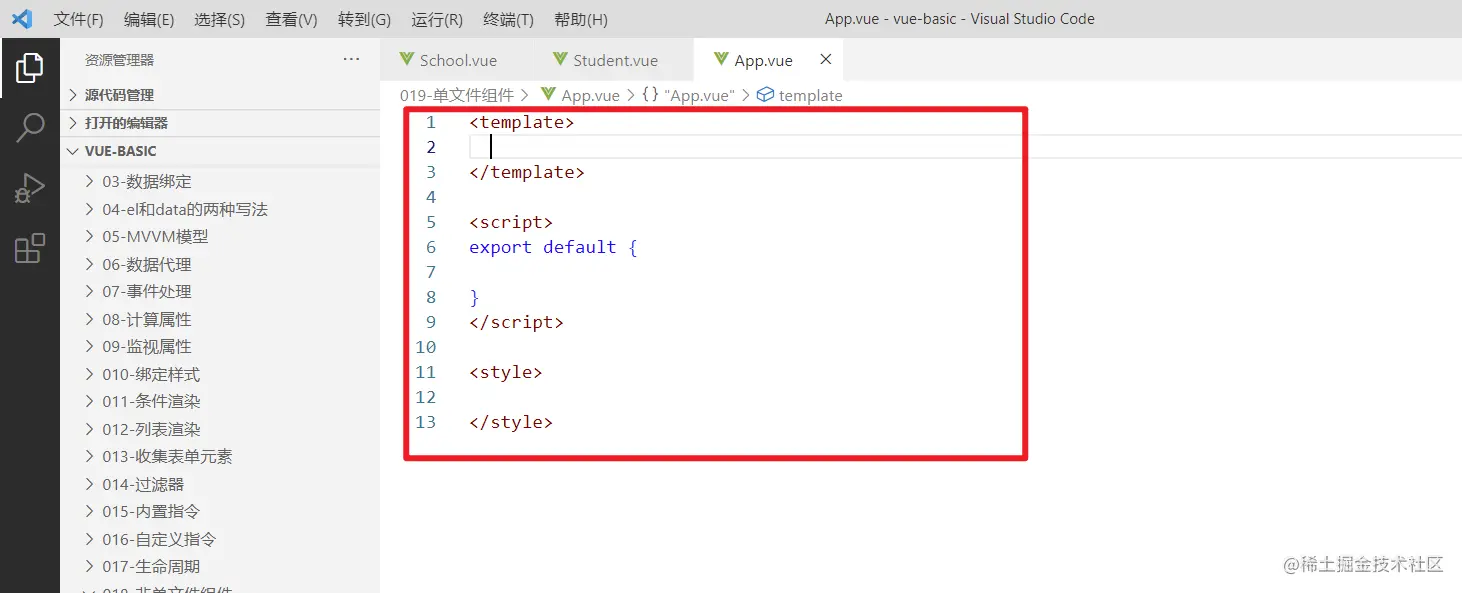Screen dimensions: 1462x593
Task: Open the 转到(G) menu
Action: click(x=364, y=19)
